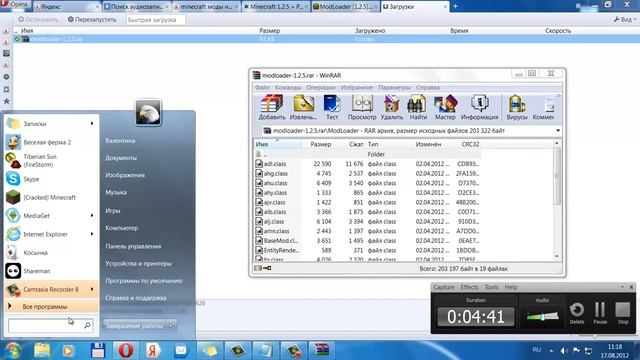The height and width of the screenshot is (360, 640).
Task: Click the user account eagle picture
Action: coord(148,112)
